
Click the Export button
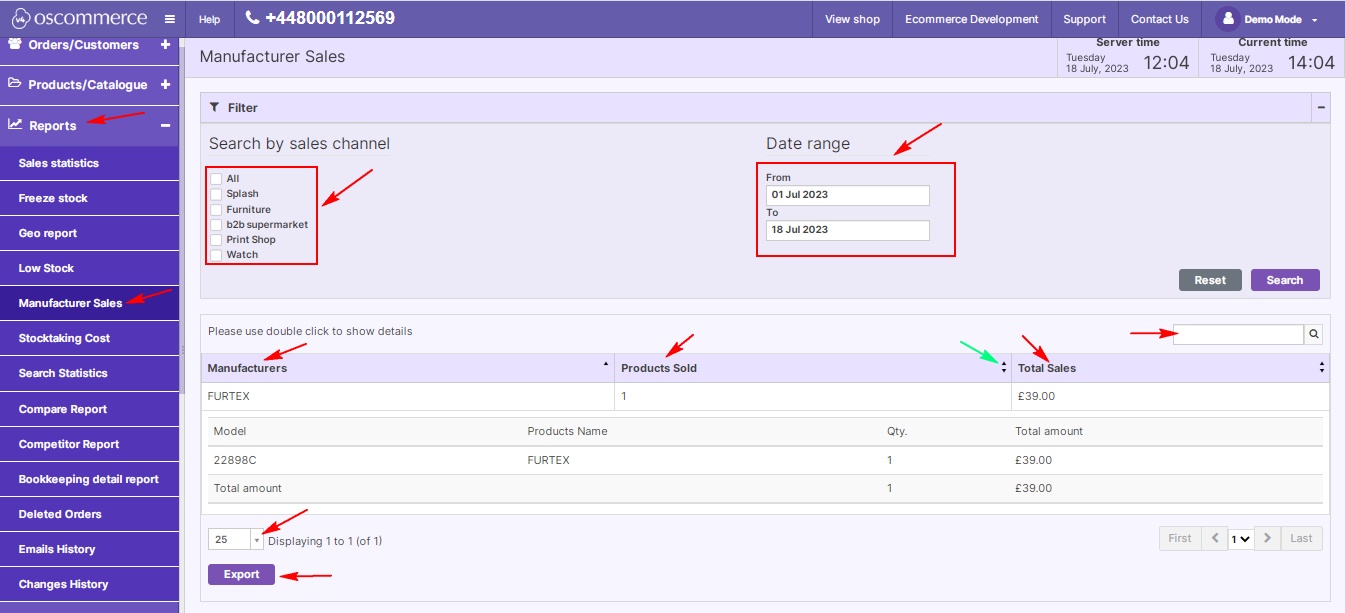tap(241, 575)
